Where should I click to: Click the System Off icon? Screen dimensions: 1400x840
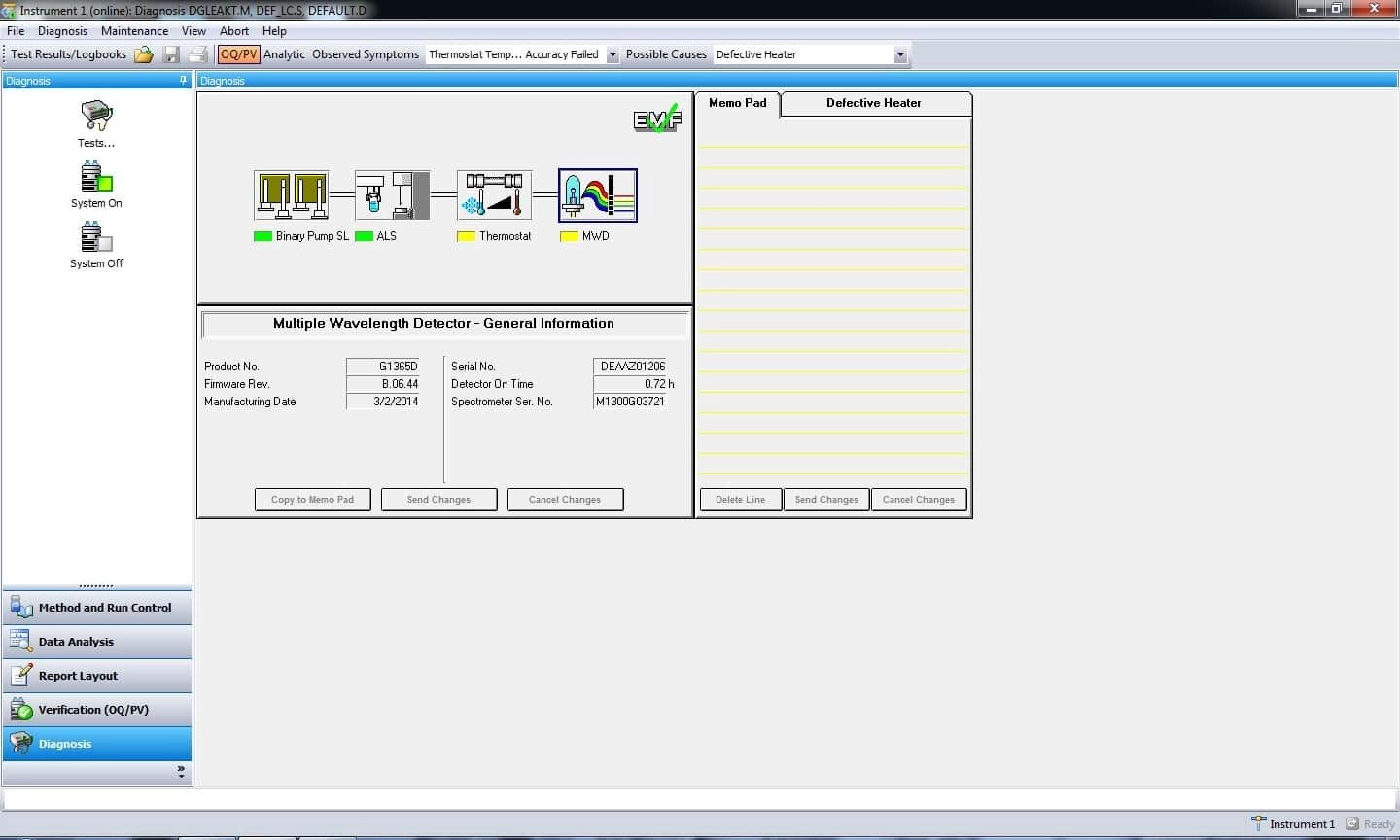click(96, 237)
